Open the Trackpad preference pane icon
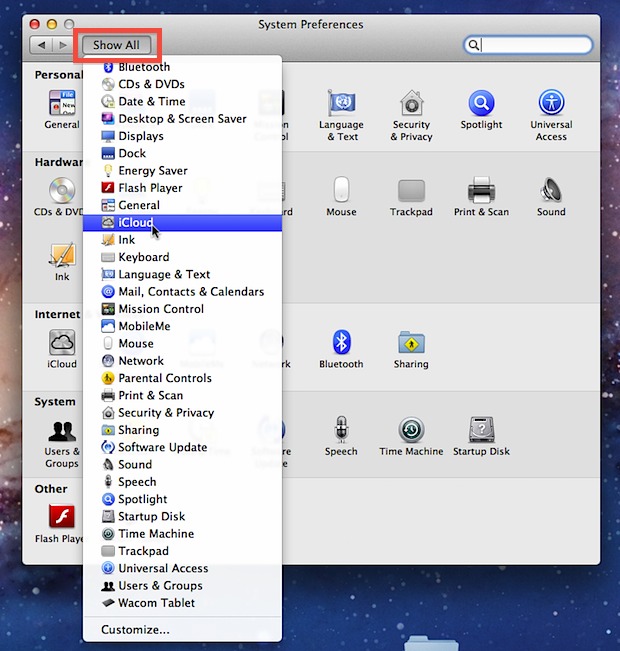The width and height of the screenshot is (620, 651). 411,191
